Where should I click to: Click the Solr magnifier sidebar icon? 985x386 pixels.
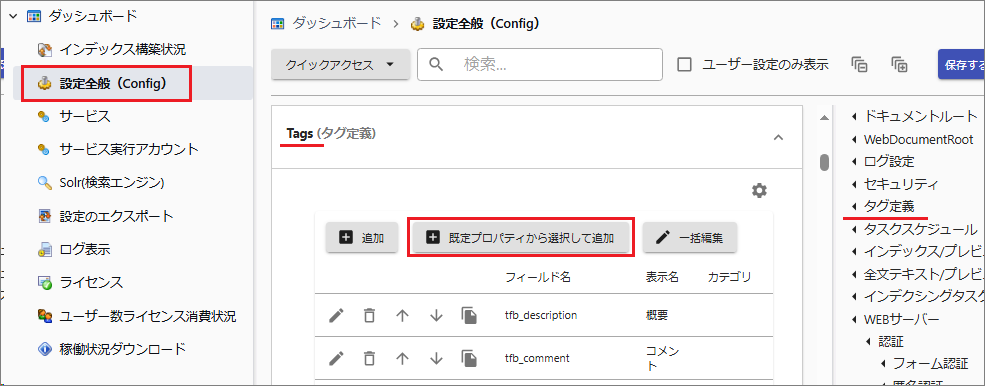(44, 183)
